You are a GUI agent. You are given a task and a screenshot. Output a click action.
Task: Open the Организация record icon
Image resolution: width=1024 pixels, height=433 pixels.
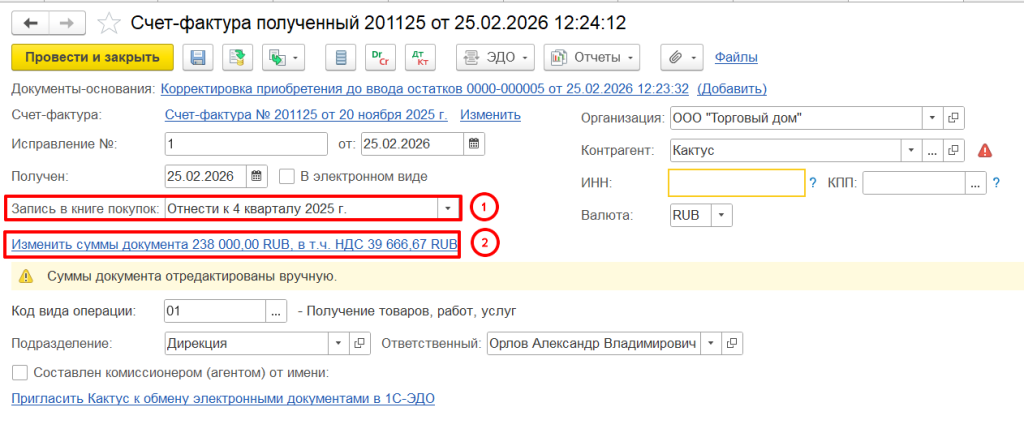pos(953,118)
